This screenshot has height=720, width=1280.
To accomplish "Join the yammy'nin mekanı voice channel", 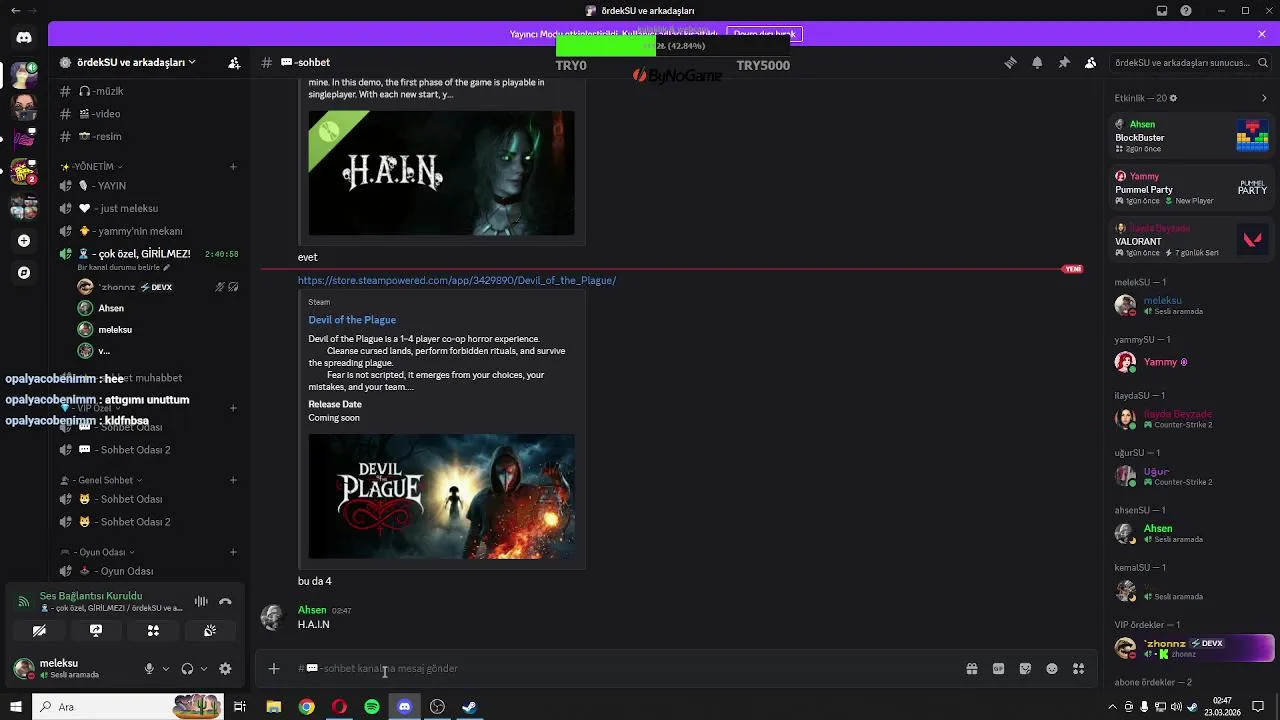I will point(150,231).
